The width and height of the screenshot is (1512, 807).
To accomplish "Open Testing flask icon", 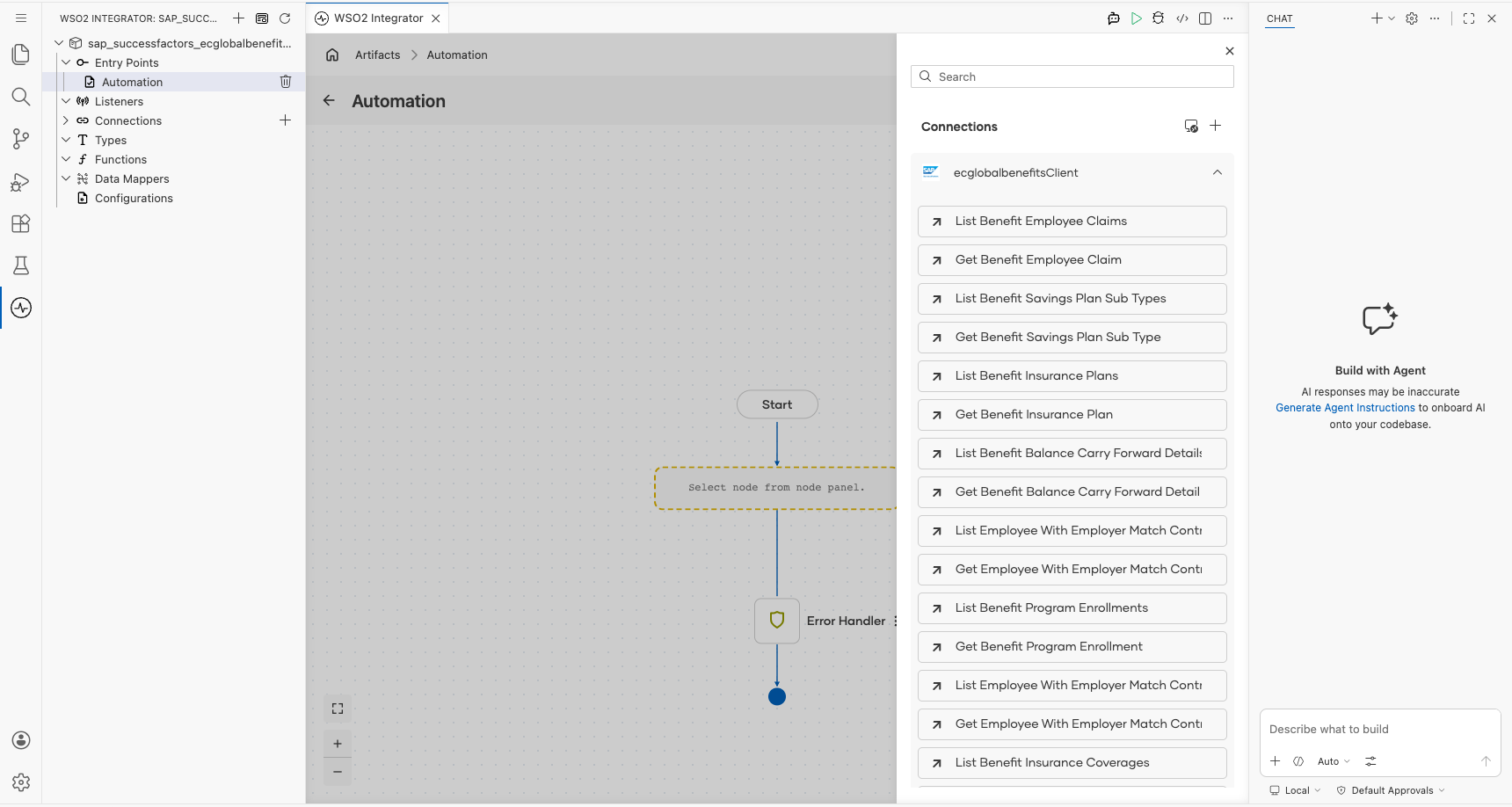I will [21, 265].
